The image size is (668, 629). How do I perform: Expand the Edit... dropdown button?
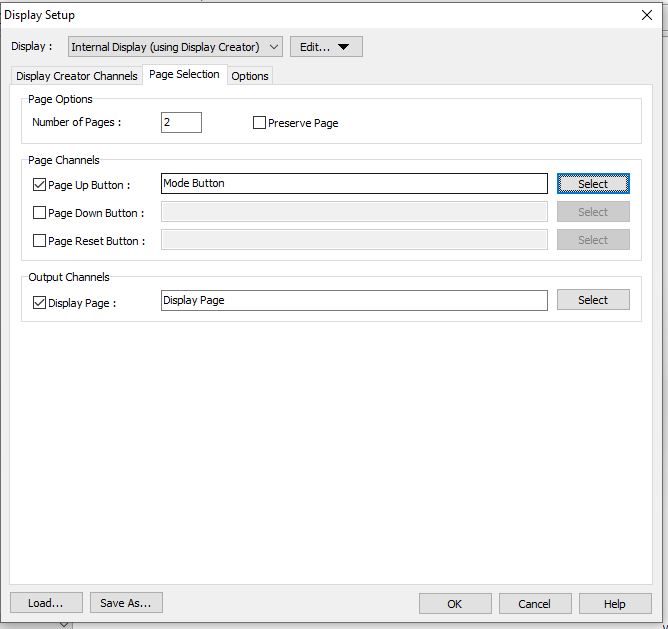pyautogui.click(x=326, y=47)
